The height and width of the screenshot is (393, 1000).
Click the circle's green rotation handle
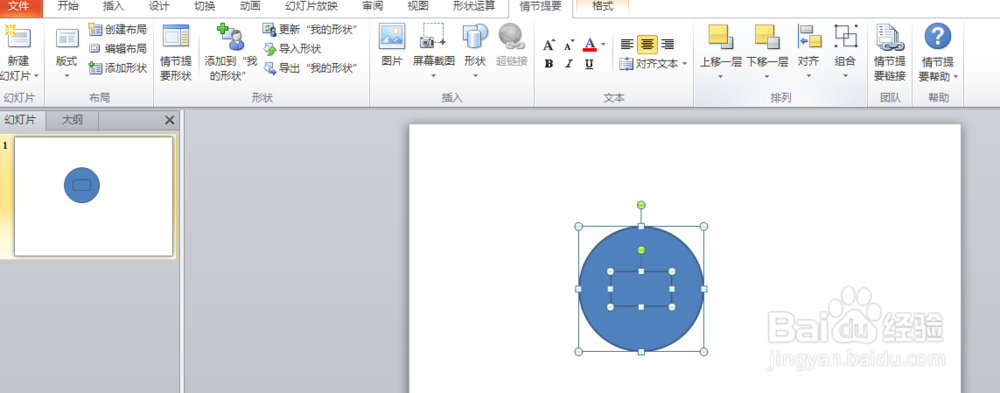coord(641,205)
